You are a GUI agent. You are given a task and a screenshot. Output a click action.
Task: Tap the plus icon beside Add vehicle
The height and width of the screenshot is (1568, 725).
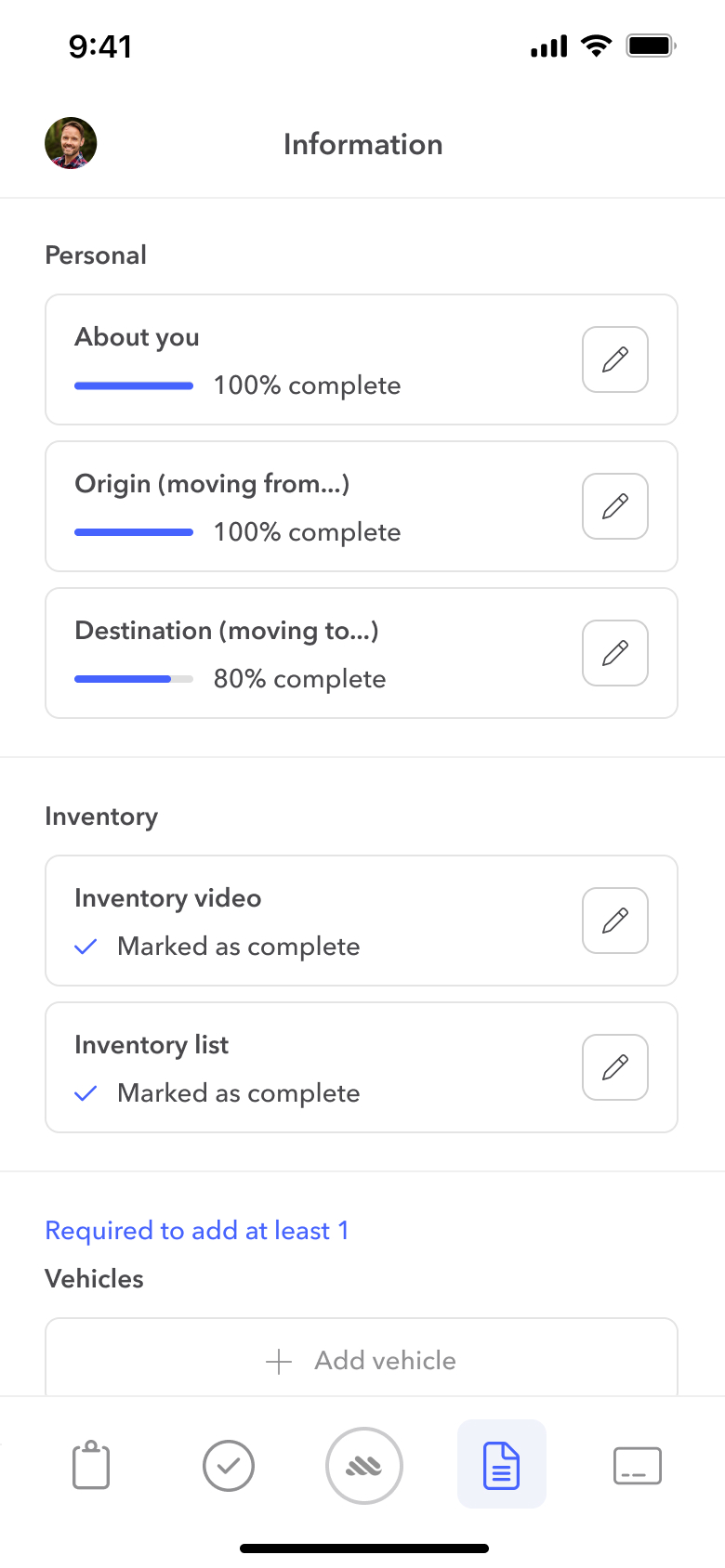pyautogui.click(x=279, y=1363)
